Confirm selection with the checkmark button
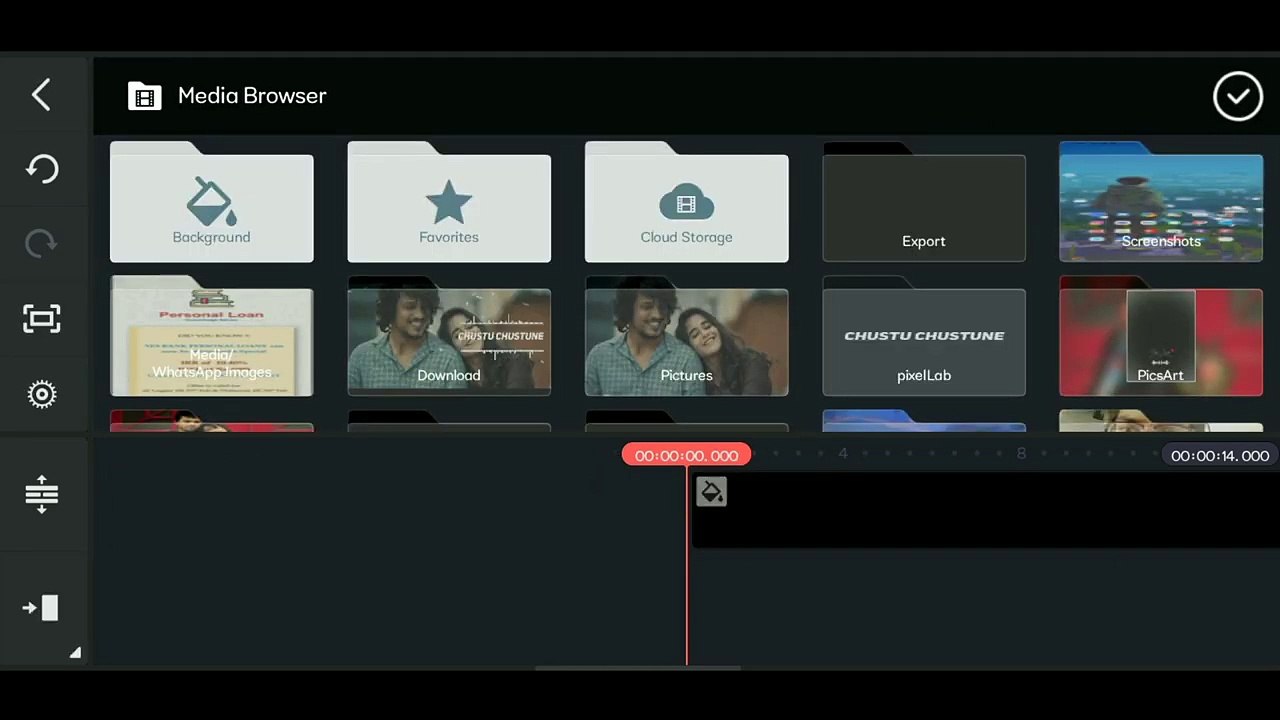This screenshot has width=1280, height=720. click(1238, 96)
